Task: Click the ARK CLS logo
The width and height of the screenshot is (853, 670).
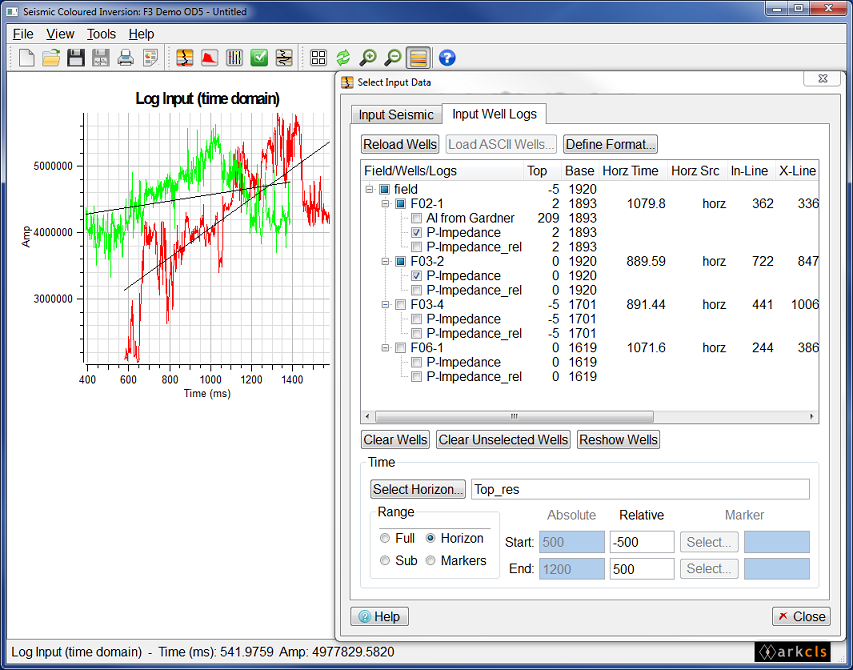Action: [792, 651]
